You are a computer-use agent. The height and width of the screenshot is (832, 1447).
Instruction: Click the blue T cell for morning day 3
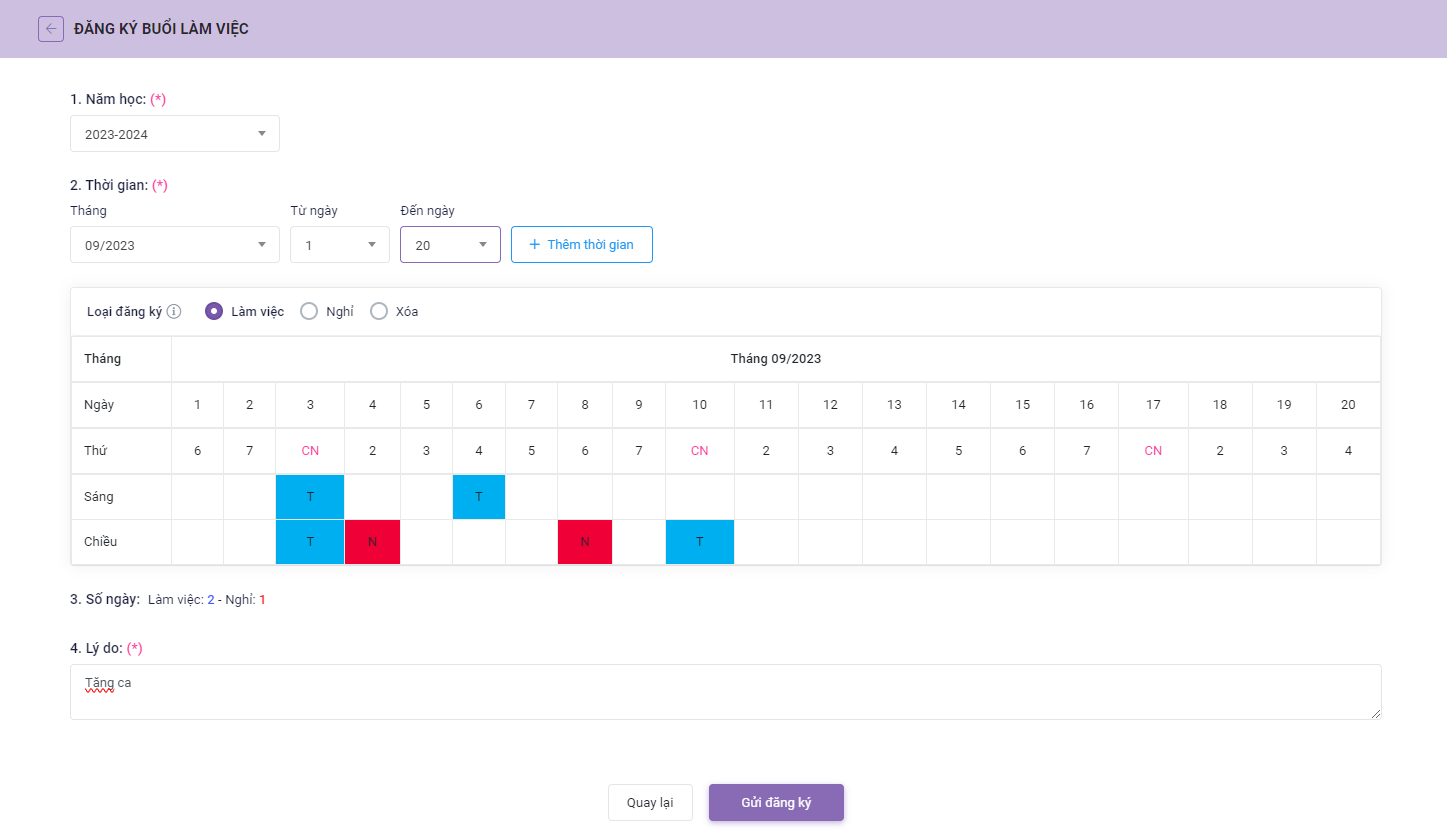point(310,497)
